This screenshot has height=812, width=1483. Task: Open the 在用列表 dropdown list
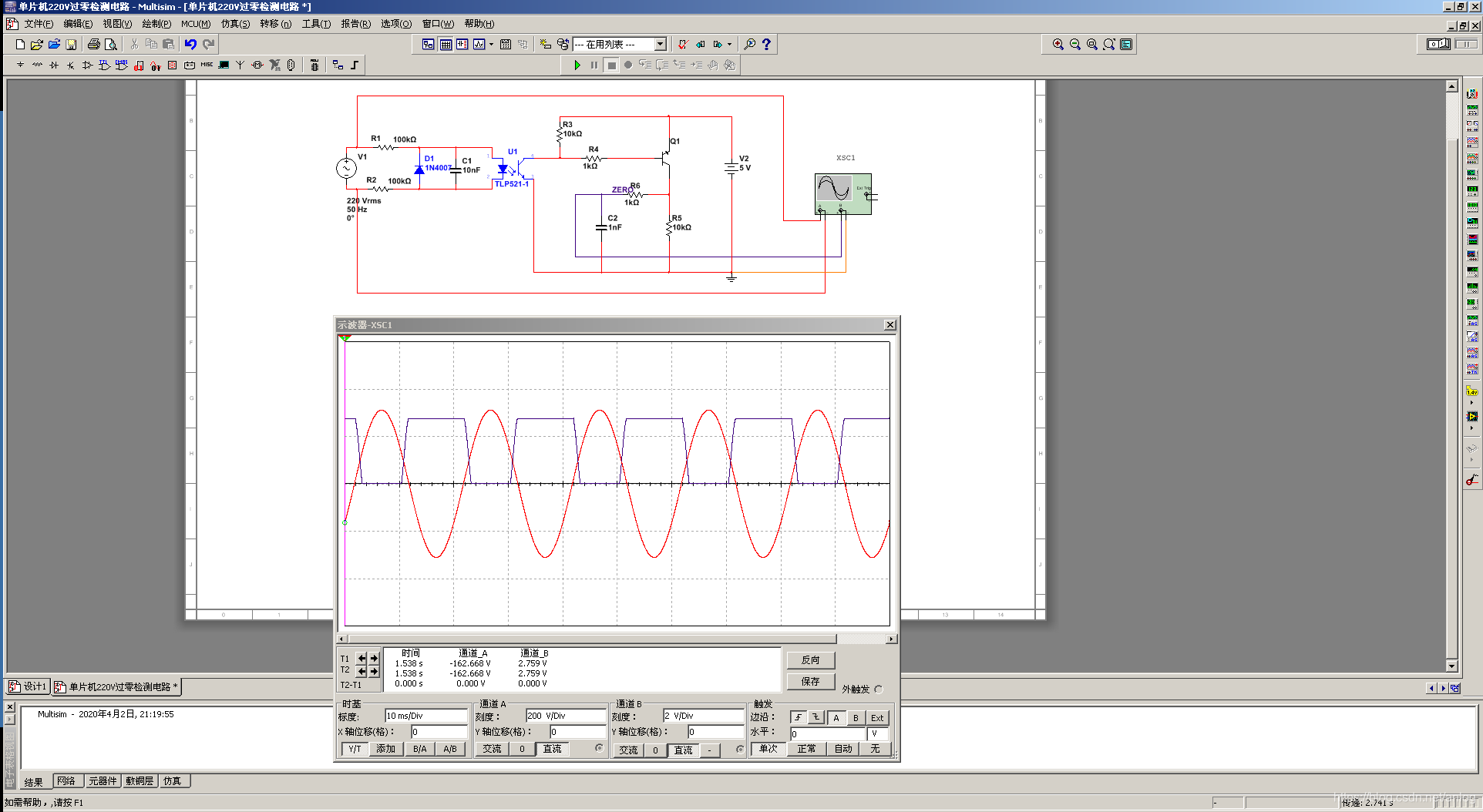pyautogui.click(x=660, y=45)
